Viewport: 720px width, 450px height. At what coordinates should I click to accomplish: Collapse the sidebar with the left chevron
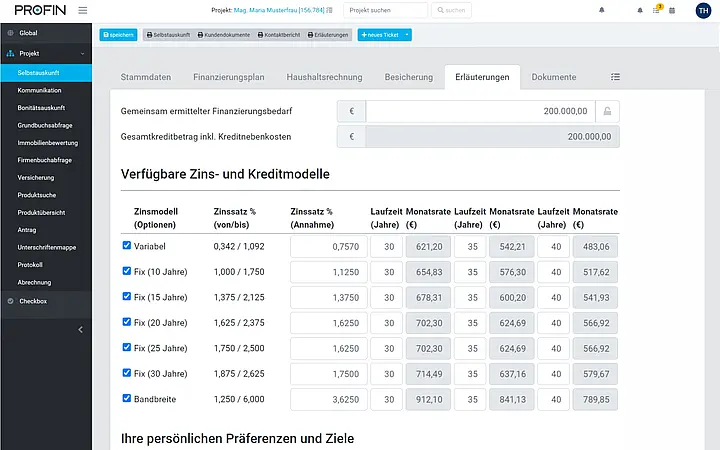80,330
